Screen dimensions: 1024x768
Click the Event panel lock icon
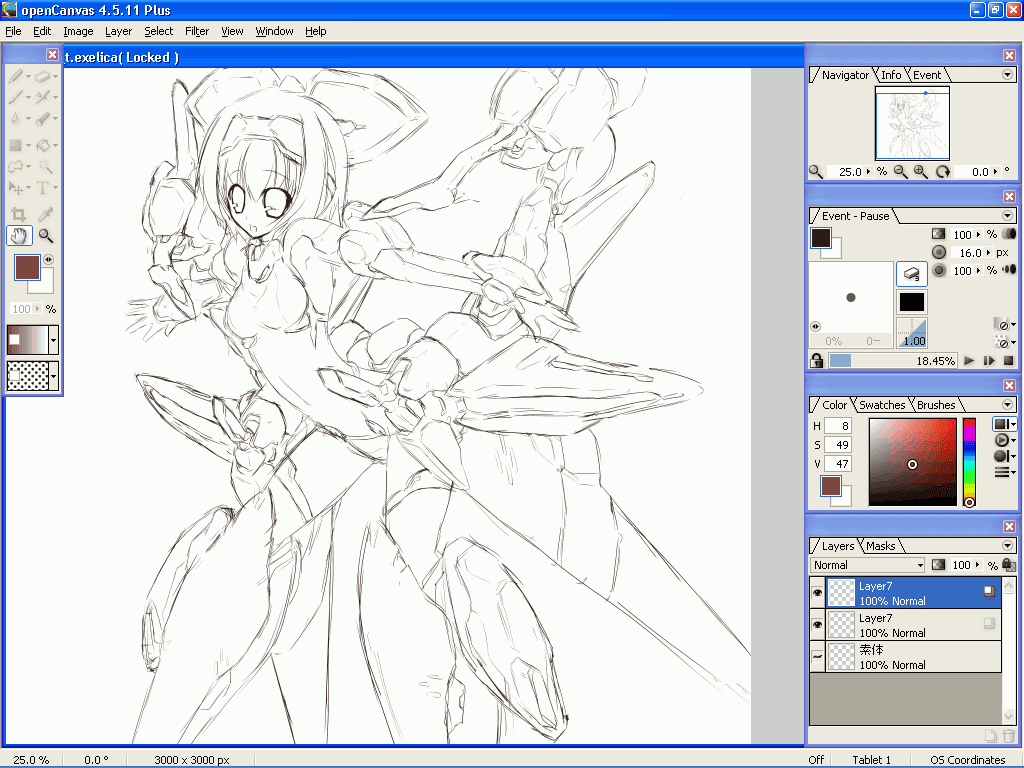pos(816,360)
